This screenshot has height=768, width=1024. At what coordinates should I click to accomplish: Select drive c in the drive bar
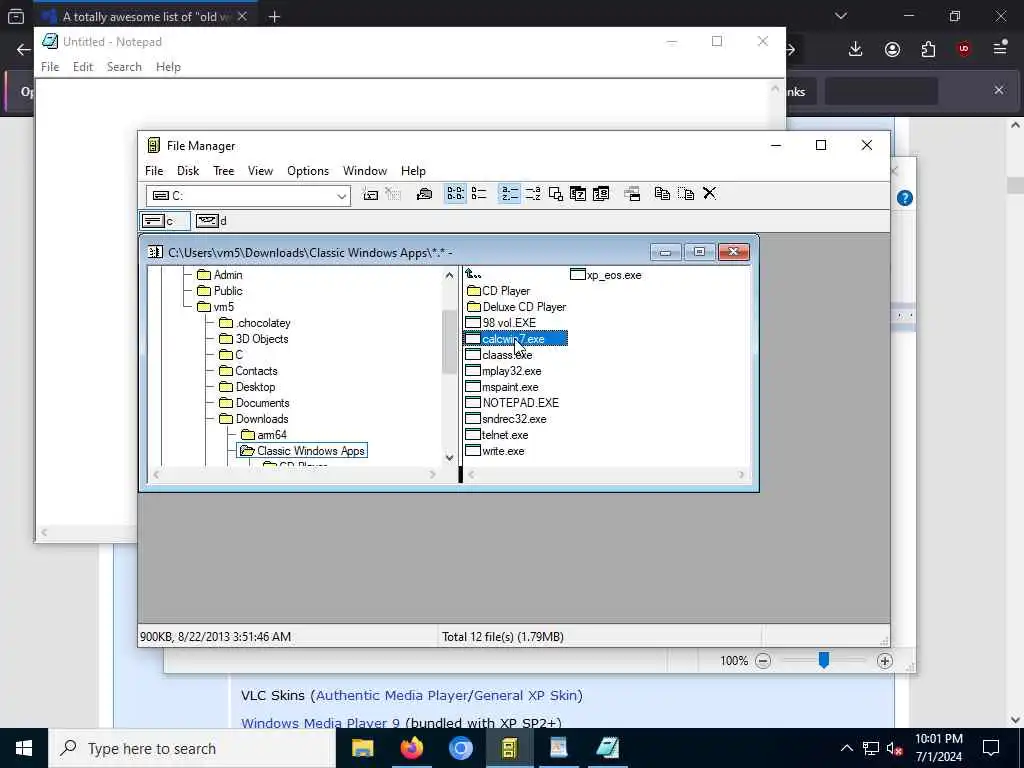165,221
